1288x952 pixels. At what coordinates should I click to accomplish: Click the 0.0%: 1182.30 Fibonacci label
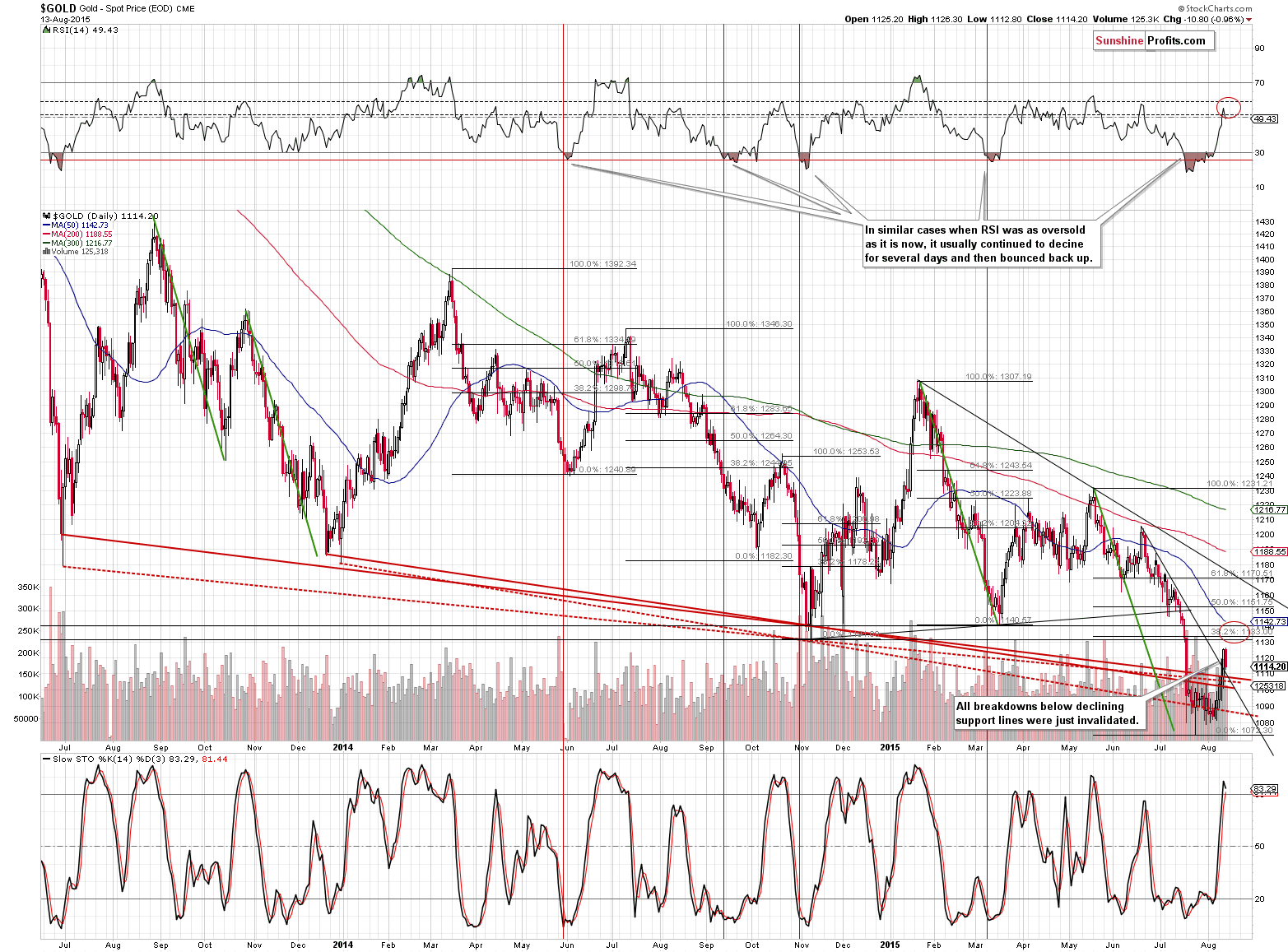(764, 556)
